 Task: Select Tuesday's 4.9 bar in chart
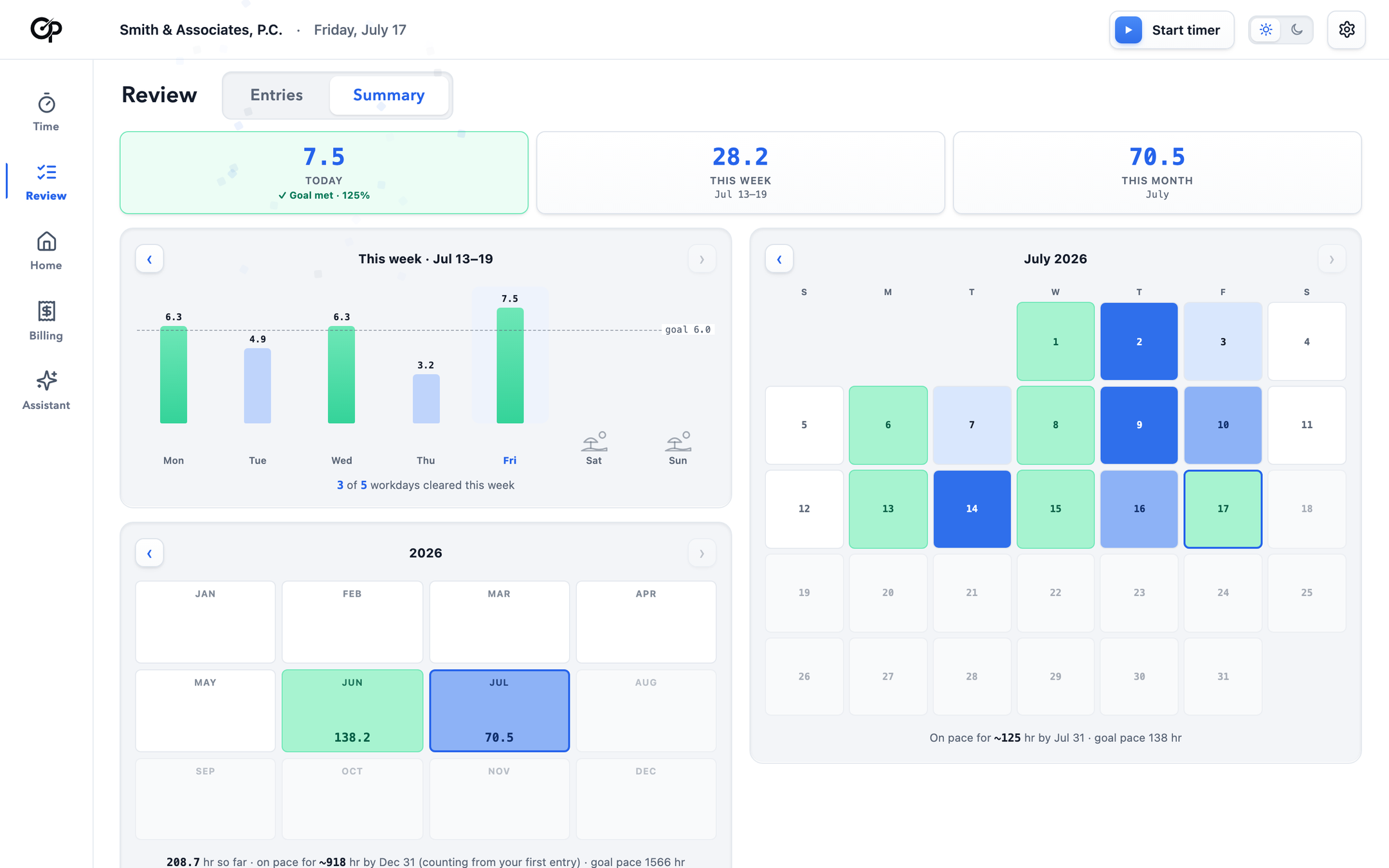point(257,386)
